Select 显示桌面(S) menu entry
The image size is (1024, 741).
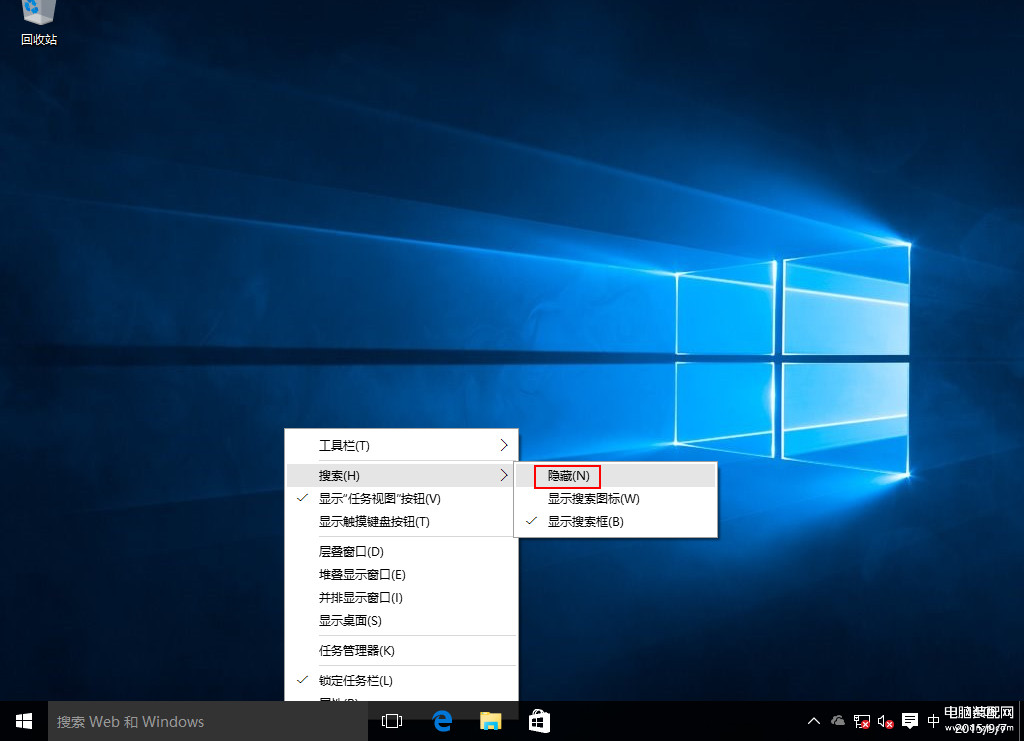point(402,621)
